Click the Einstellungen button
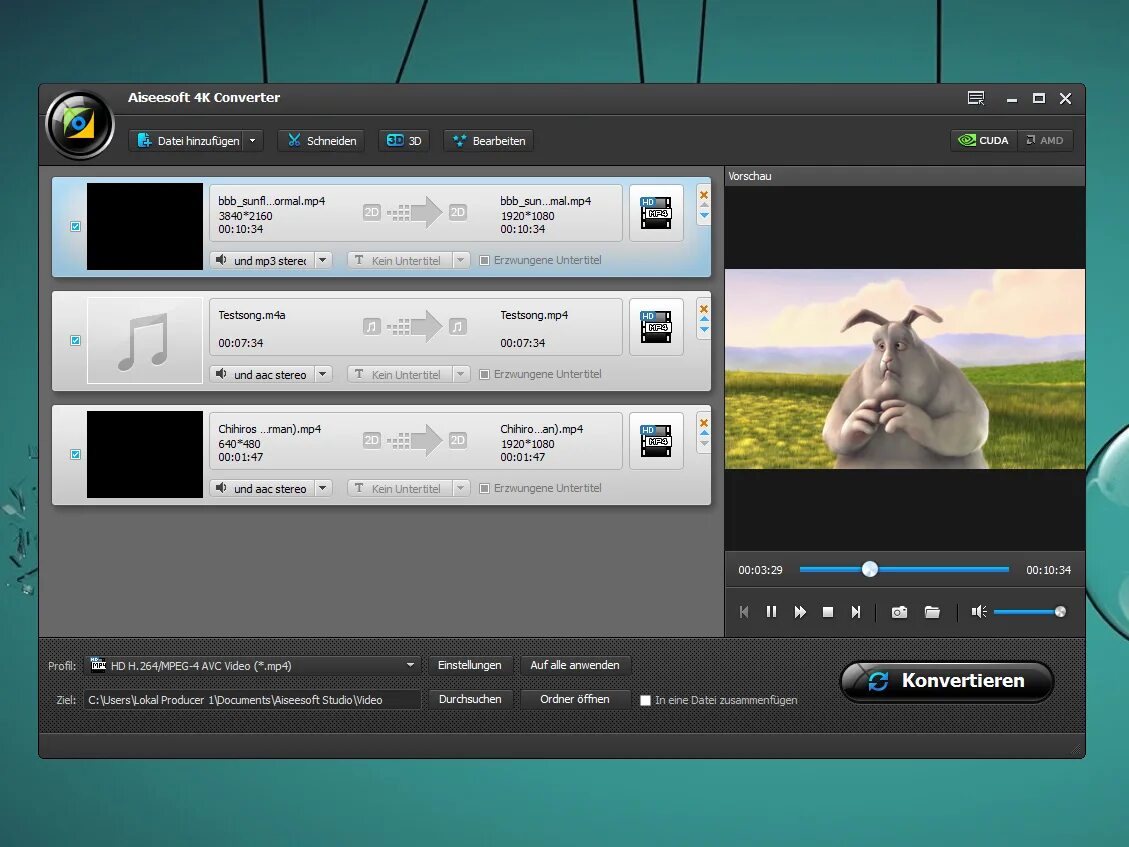The width and height of the screenshot is (1129, 847). click(469, 665)
